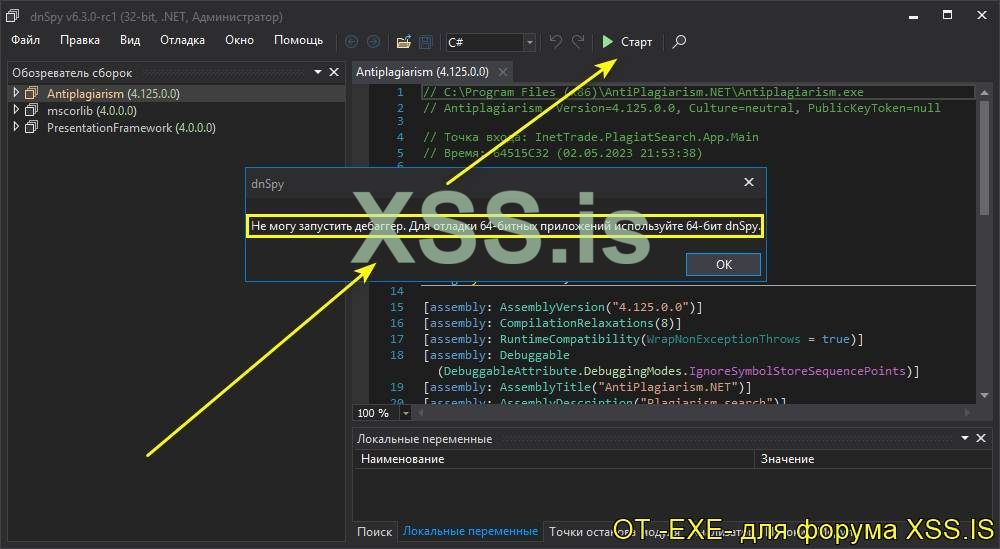Select PresentationFramework (4.0.0.0) in assembly tree
The image size is (1000, 549).
131,128
